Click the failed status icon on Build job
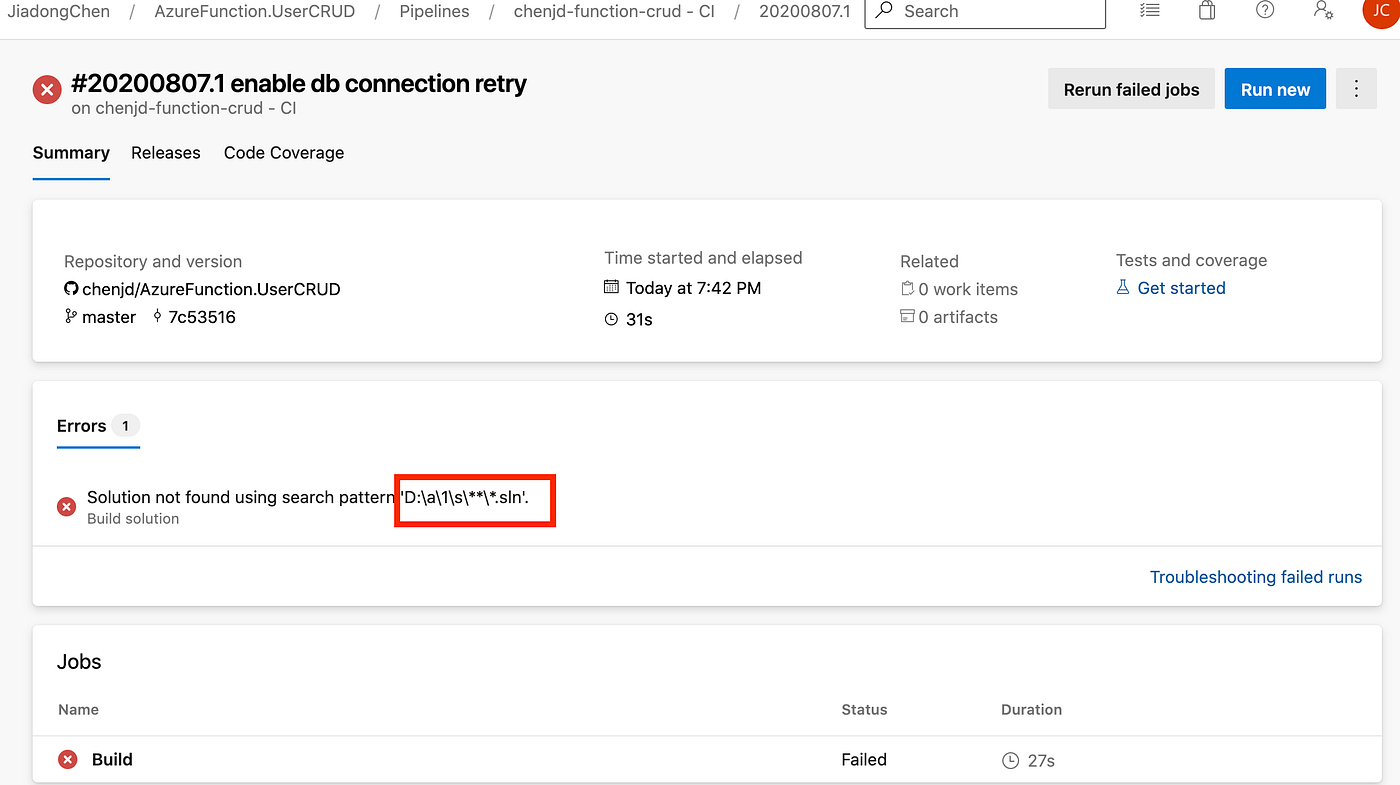Screen dimensions: 1400x785 pos(66,759)
